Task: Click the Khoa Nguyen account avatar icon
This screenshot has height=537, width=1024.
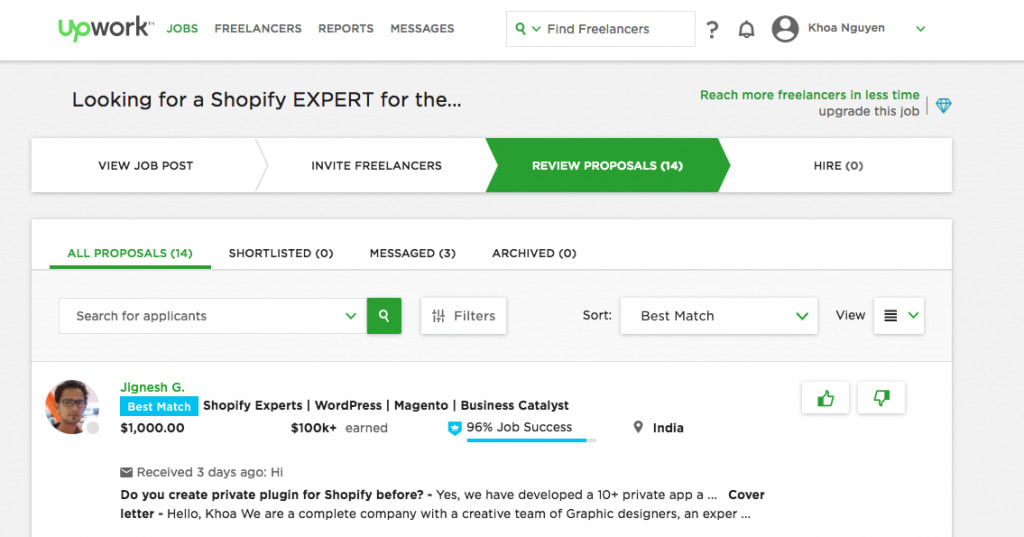Action: (x=785, y=29)
